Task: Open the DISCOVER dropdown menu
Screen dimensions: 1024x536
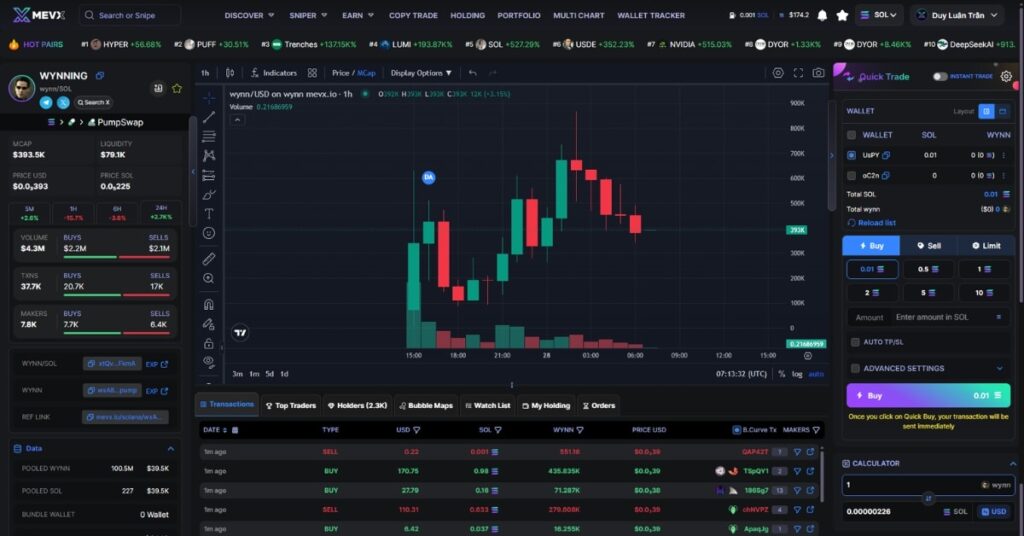Action: click(x=249, y=15)
